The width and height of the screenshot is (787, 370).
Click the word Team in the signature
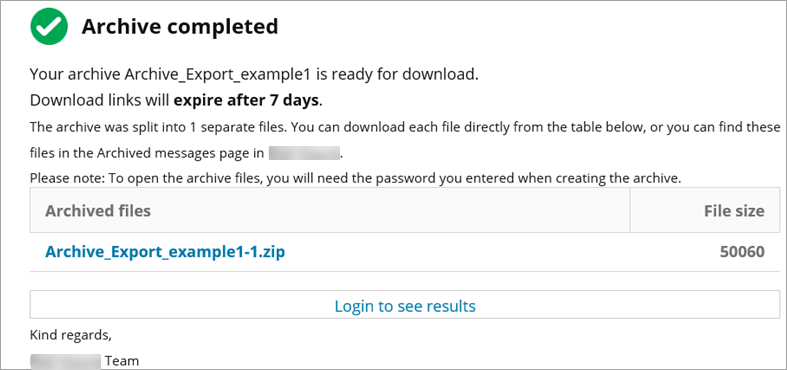[x=121, y=361]
